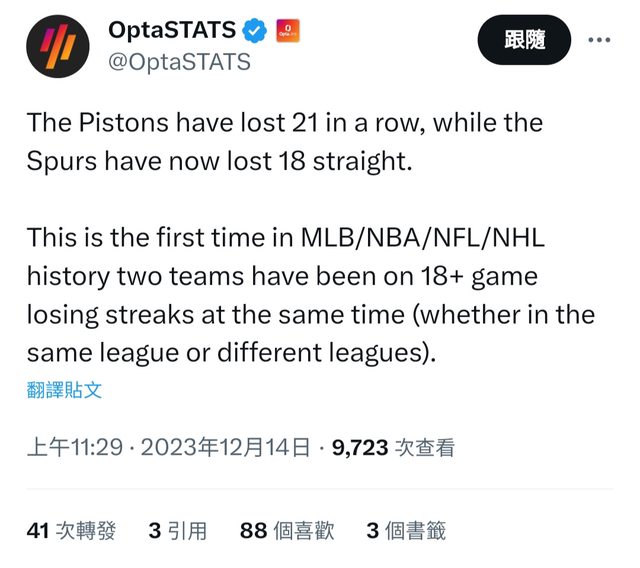Viewport: 640px width, 568px height.
Task: Click the 3 個書籤 bookmarks count
Action: tap(405, 531)
